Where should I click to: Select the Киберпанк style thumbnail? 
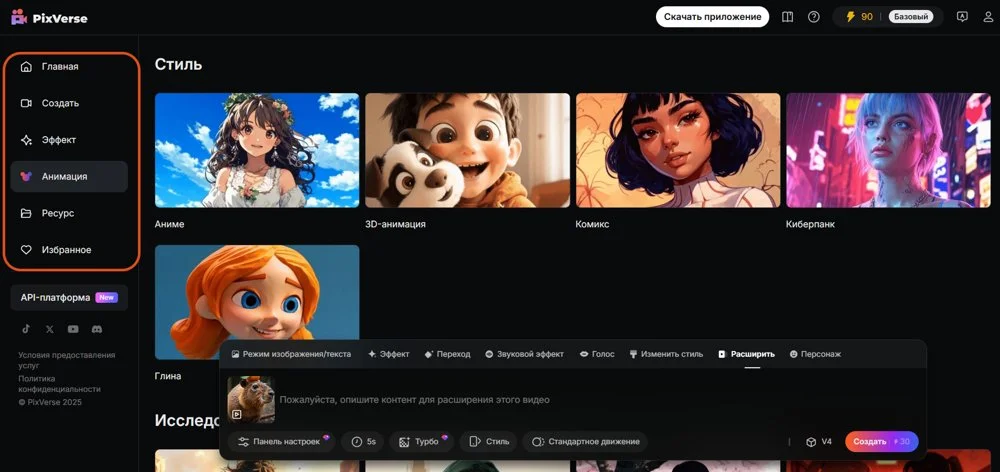click(x=889, y=151)
